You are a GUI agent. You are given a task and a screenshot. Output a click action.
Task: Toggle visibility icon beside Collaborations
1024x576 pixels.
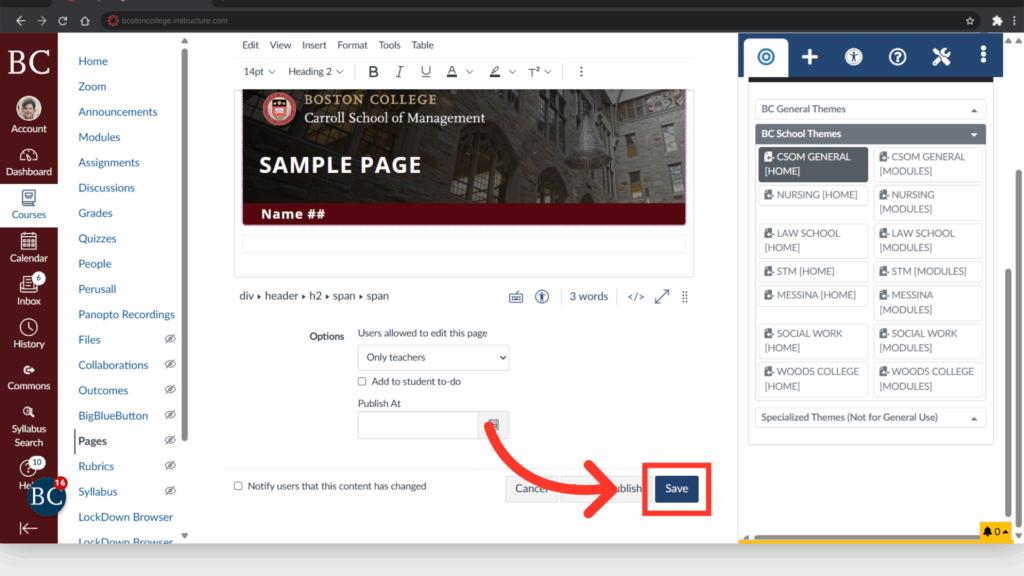[x=170, y=364]
